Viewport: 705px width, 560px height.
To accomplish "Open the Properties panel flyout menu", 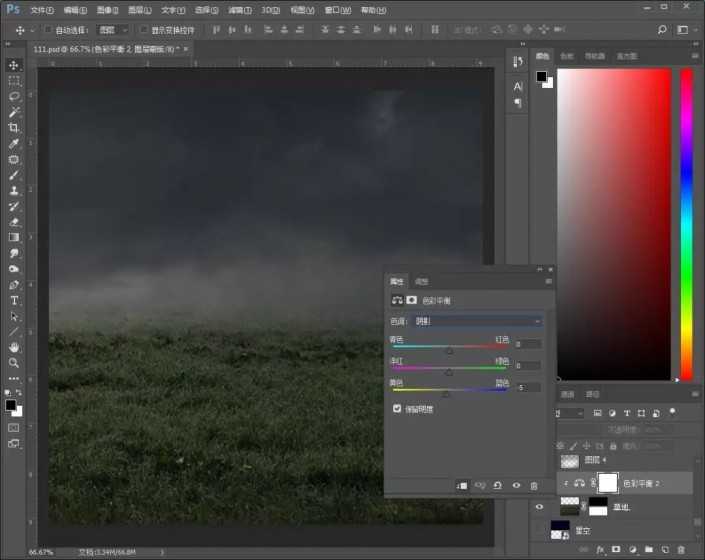I will (548, 282).
